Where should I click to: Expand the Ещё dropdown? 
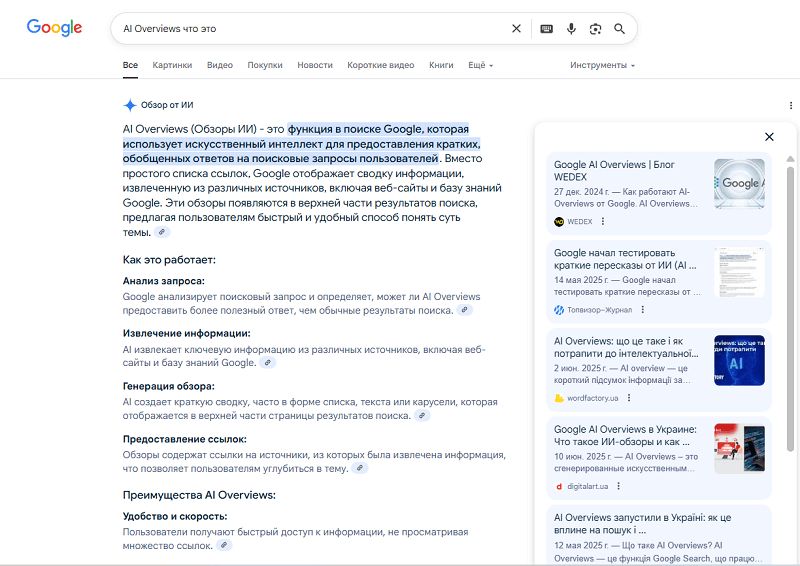tap(481, 65)
